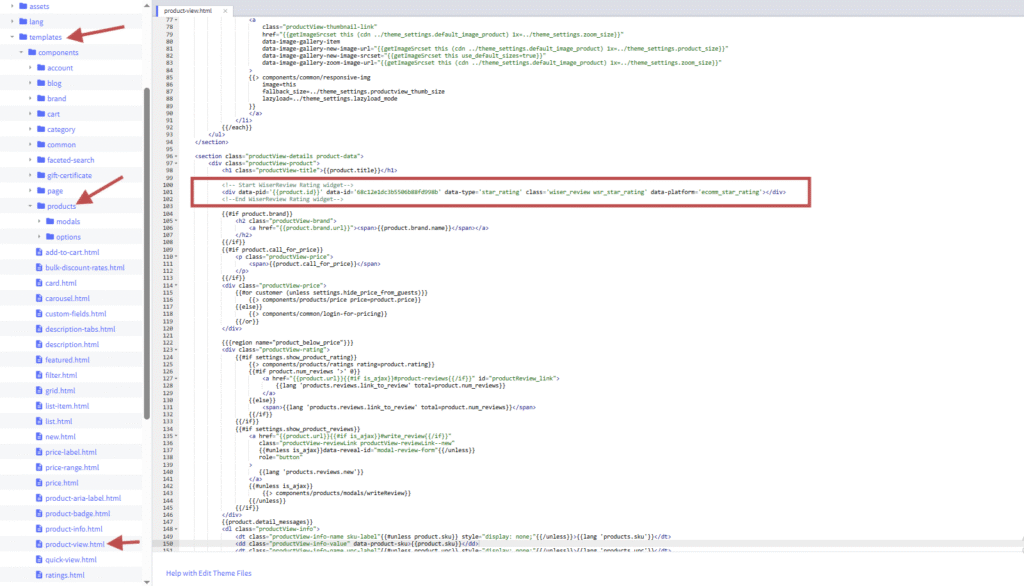The width and height of the screenshot is (1024, 586).
Task: Click the file icon beside ratings.html
Action: point(40,575)
